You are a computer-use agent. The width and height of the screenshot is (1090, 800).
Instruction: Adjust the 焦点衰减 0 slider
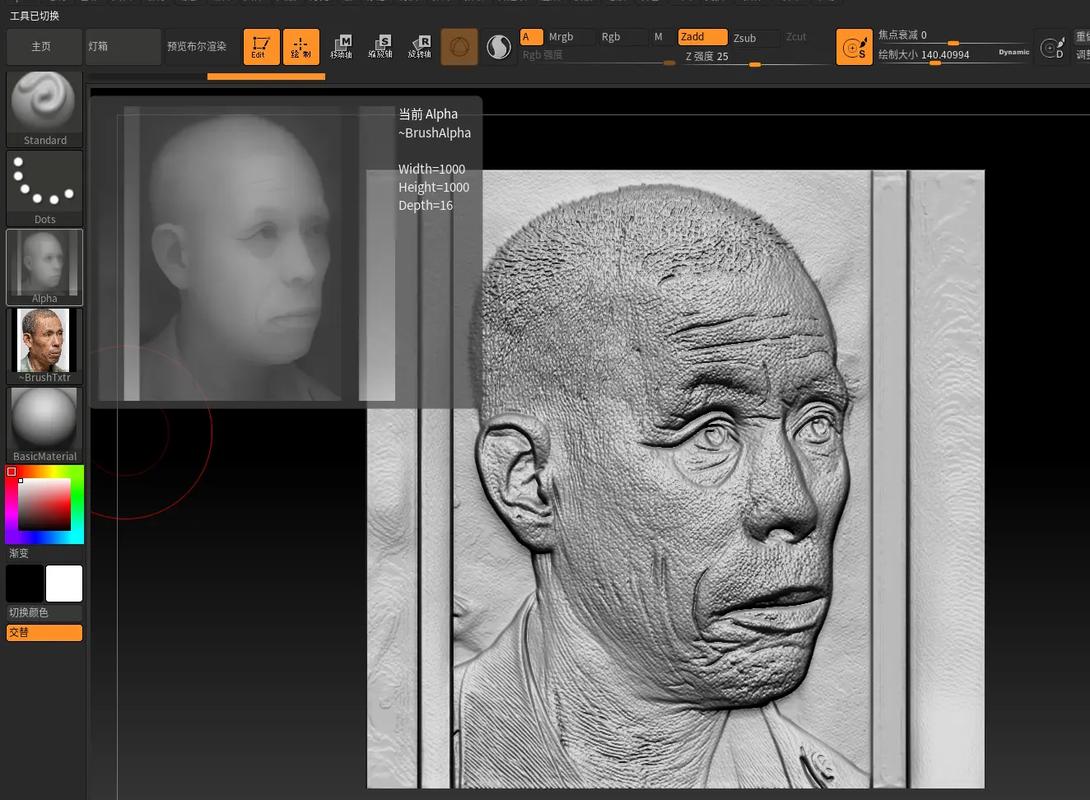(x=953, y=35)
